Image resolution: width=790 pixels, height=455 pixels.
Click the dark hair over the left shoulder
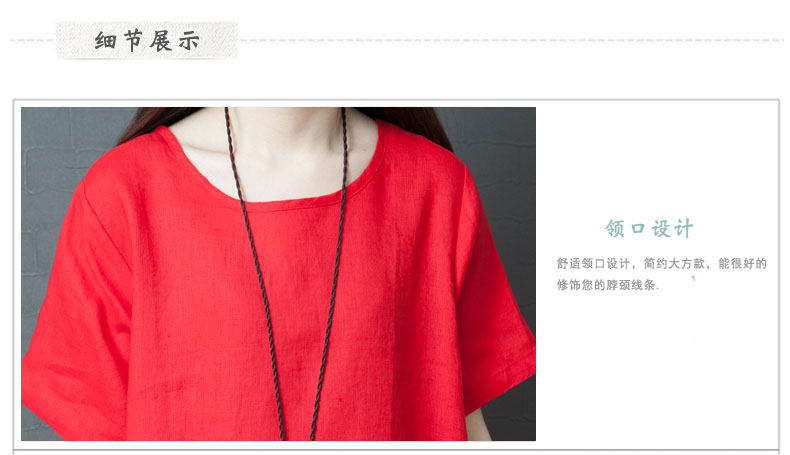click(x=151, y=121)
